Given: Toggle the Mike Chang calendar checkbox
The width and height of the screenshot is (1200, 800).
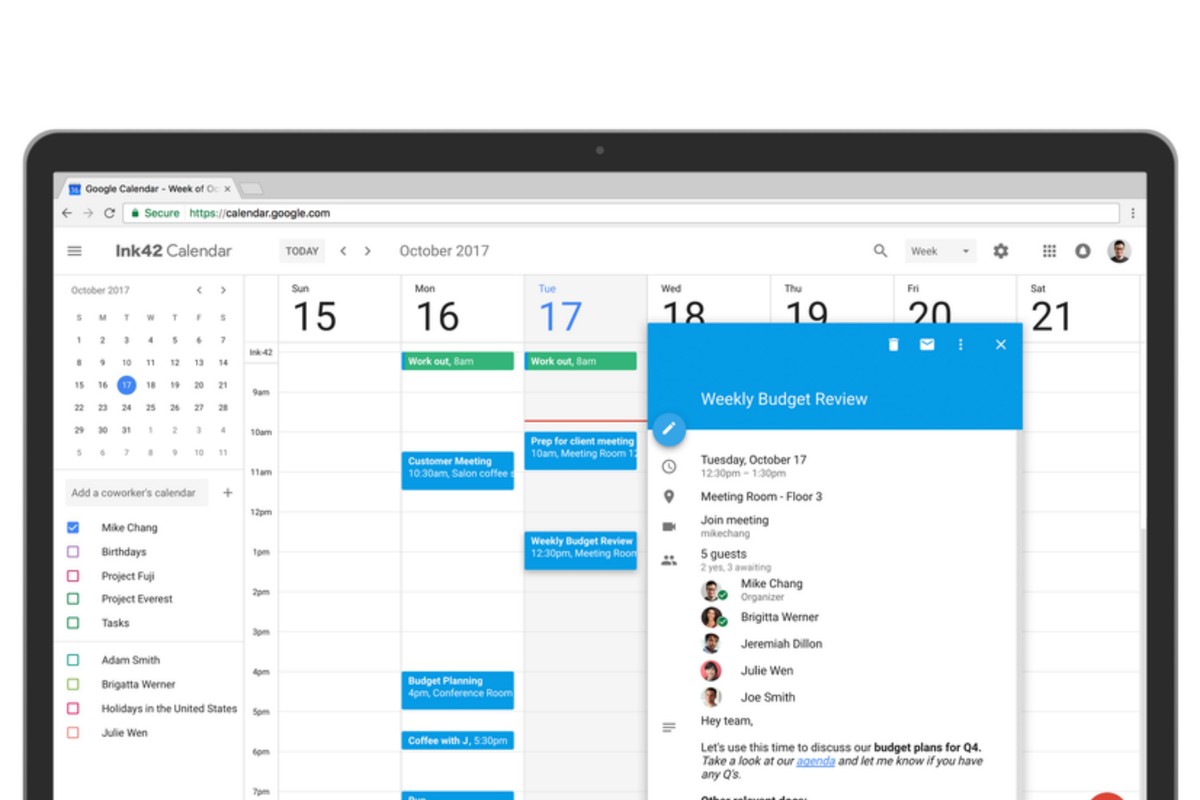Looking at the screenshot, I should (73, 527).
